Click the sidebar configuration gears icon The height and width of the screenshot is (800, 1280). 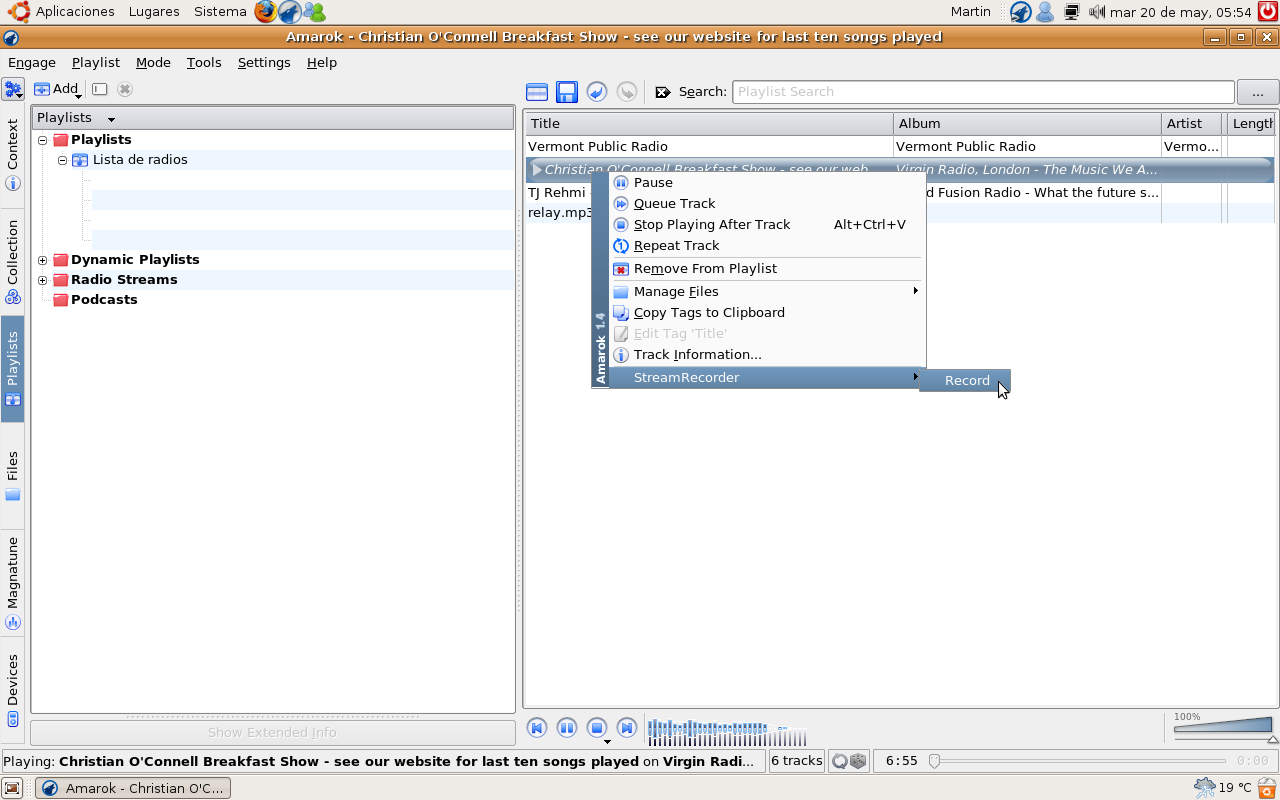[x=13, y=89]
